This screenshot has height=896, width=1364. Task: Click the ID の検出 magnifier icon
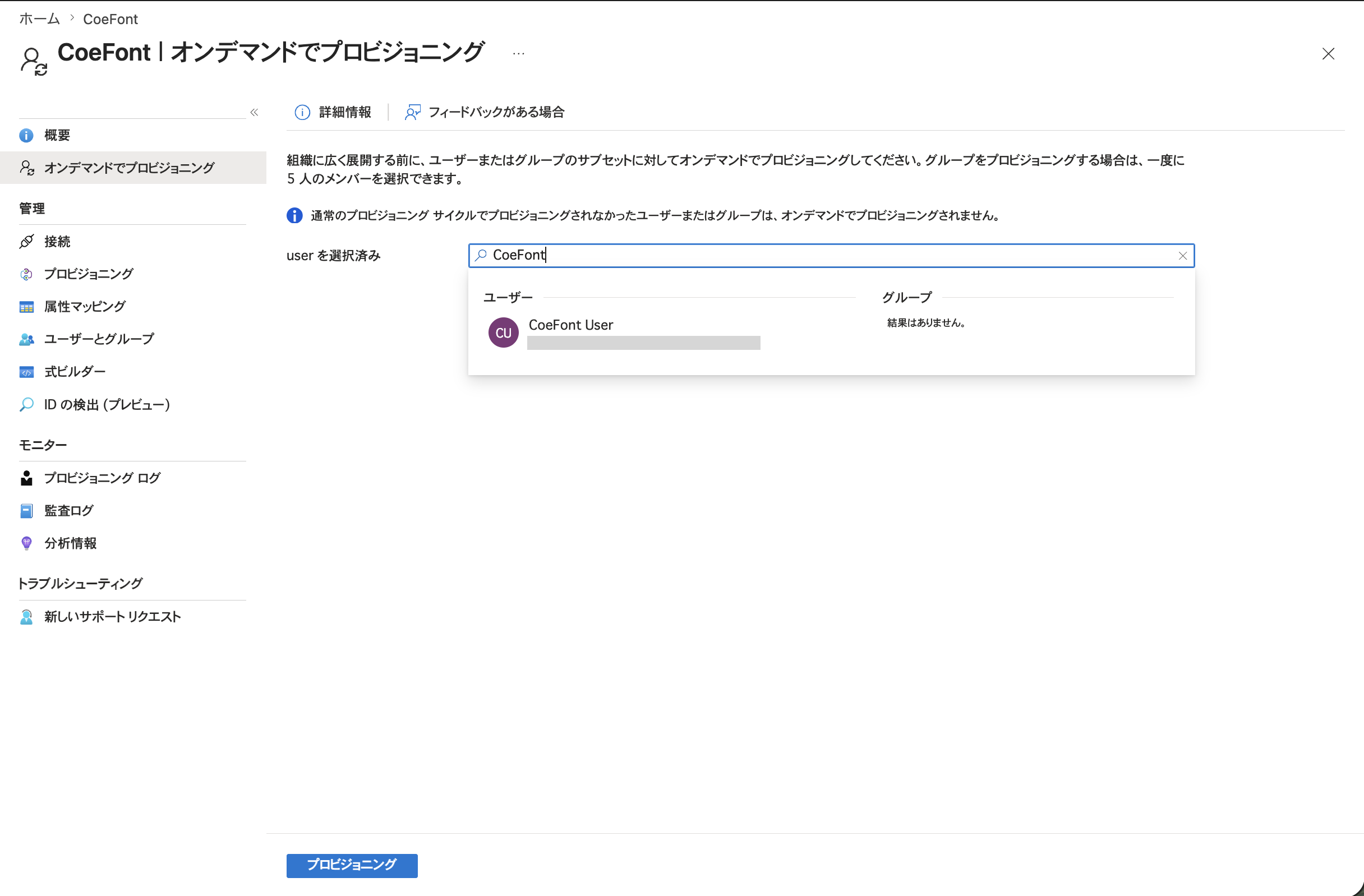click(x=26, y=404)
